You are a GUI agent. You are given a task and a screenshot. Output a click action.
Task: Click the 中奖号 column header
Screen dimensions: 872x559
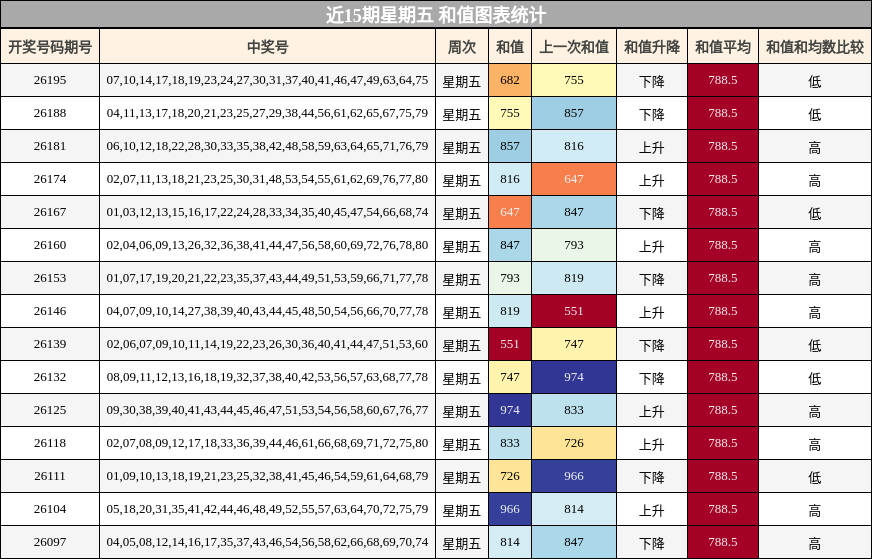[x=267, y=47]
